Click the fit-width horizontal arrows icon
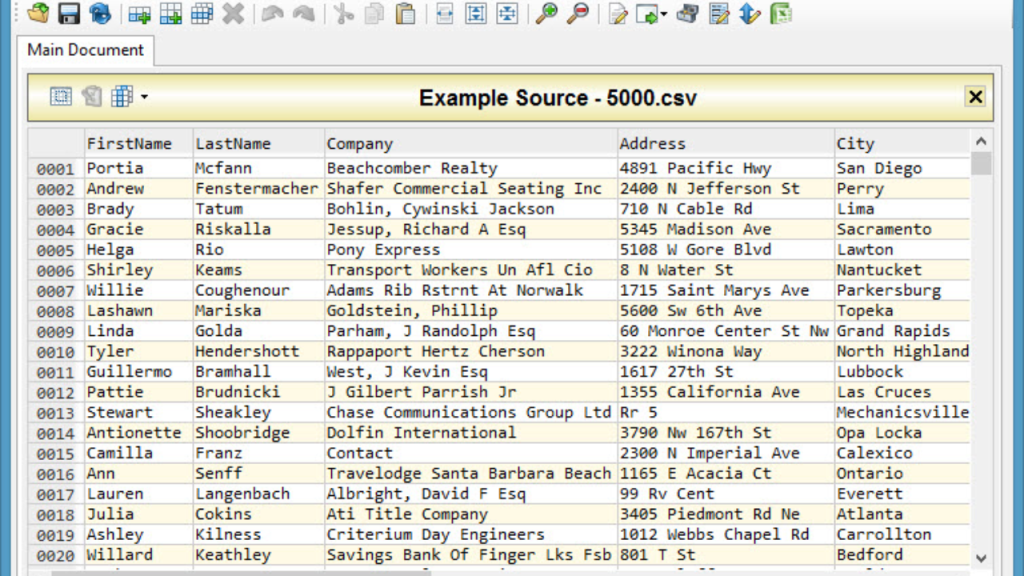 point(445,14)
